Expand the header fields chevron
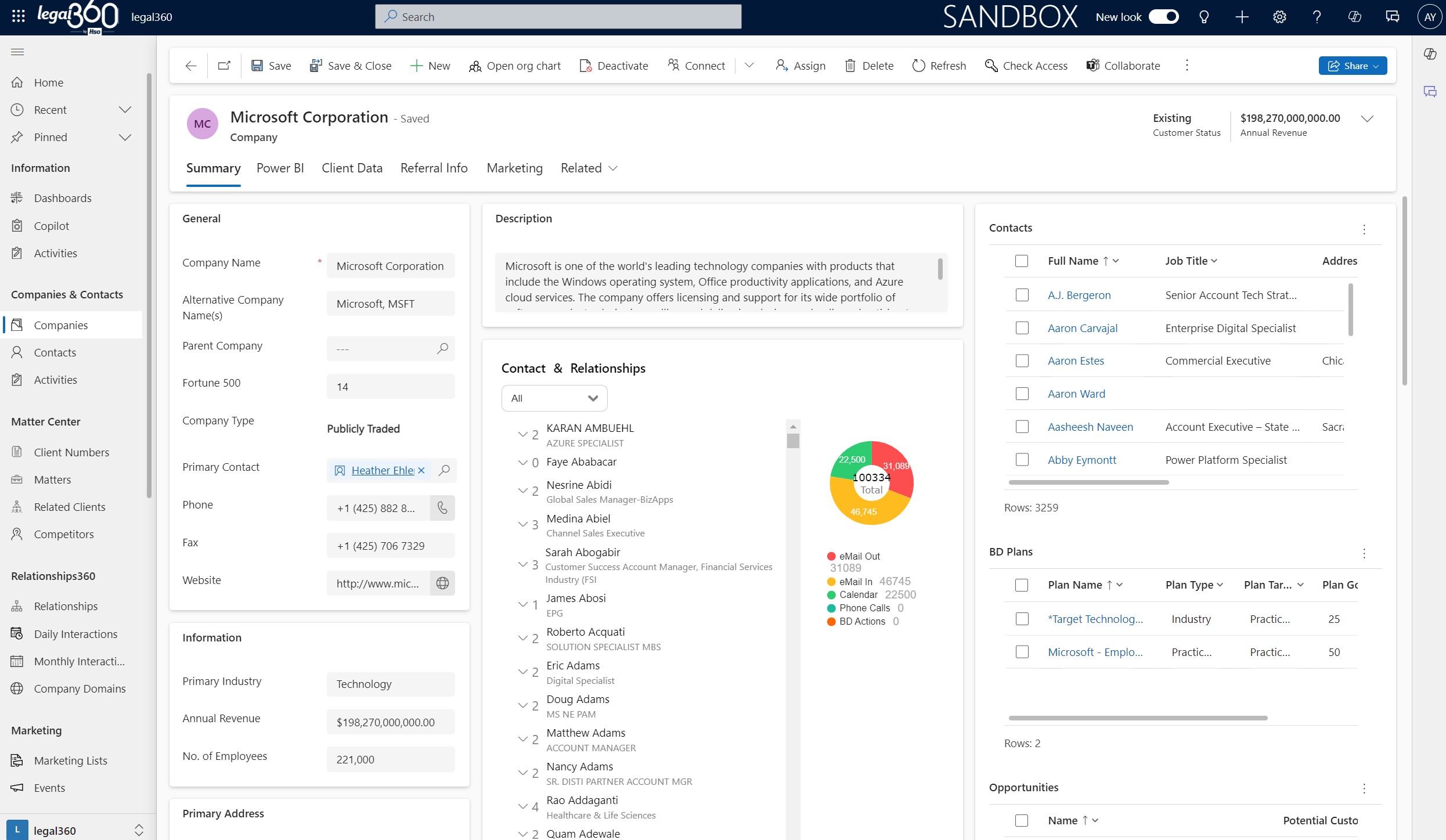 pos(1367,119)
